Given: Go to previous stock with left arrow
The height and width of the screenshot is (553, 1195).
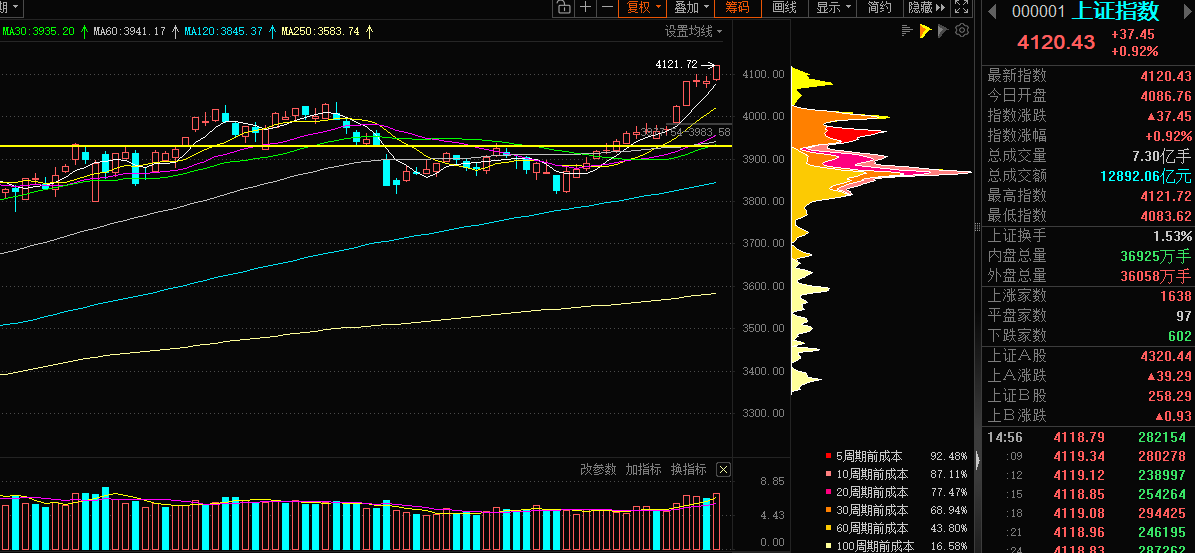Looking at the screenshot, I should pyautogui.click(x=992, y=11).
